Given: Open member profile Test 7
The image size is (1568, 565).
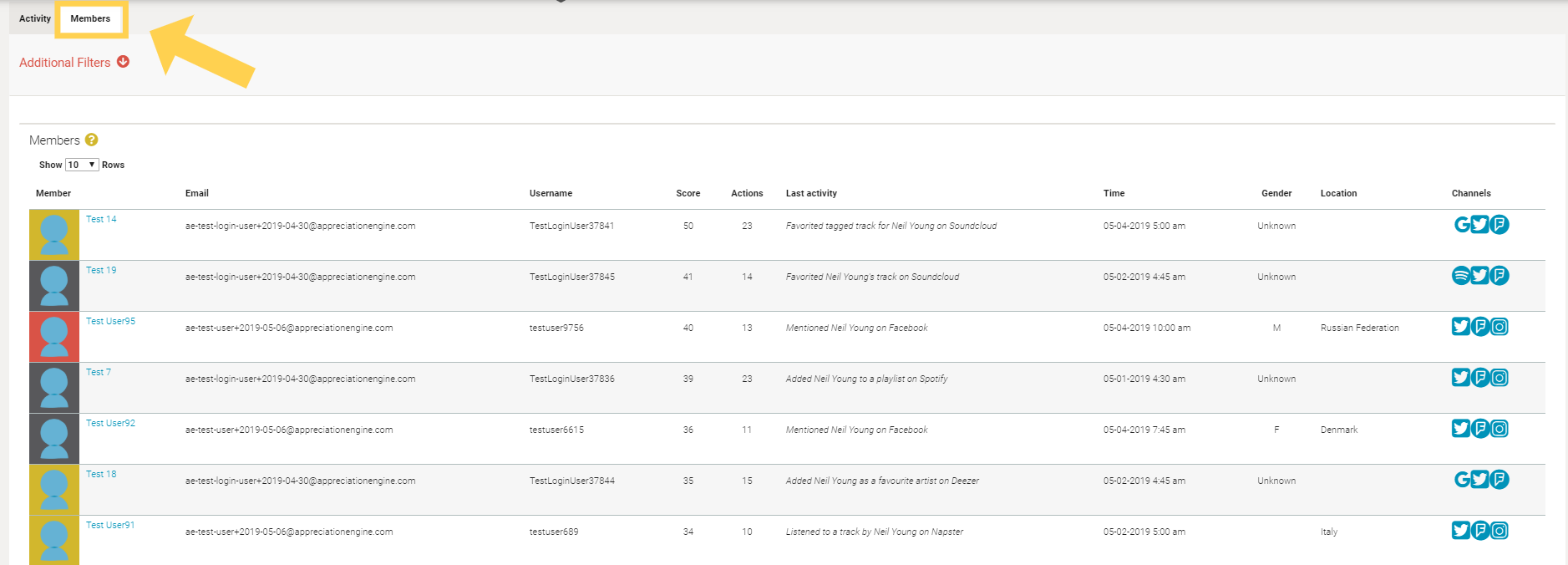Looking at the screenshot, I should point(99,372).
